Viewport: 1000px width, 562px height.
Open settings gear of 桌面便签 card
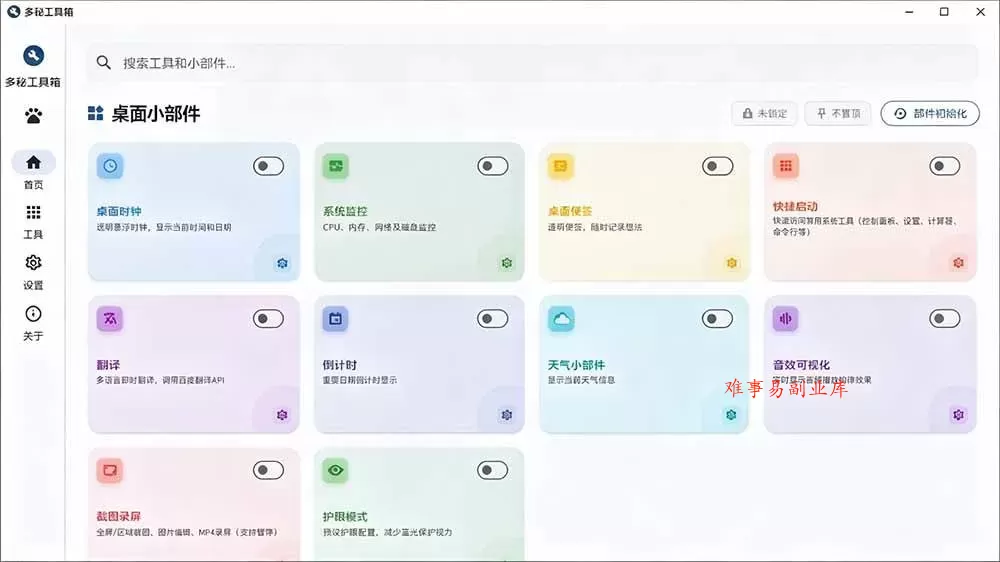point(732,263)
